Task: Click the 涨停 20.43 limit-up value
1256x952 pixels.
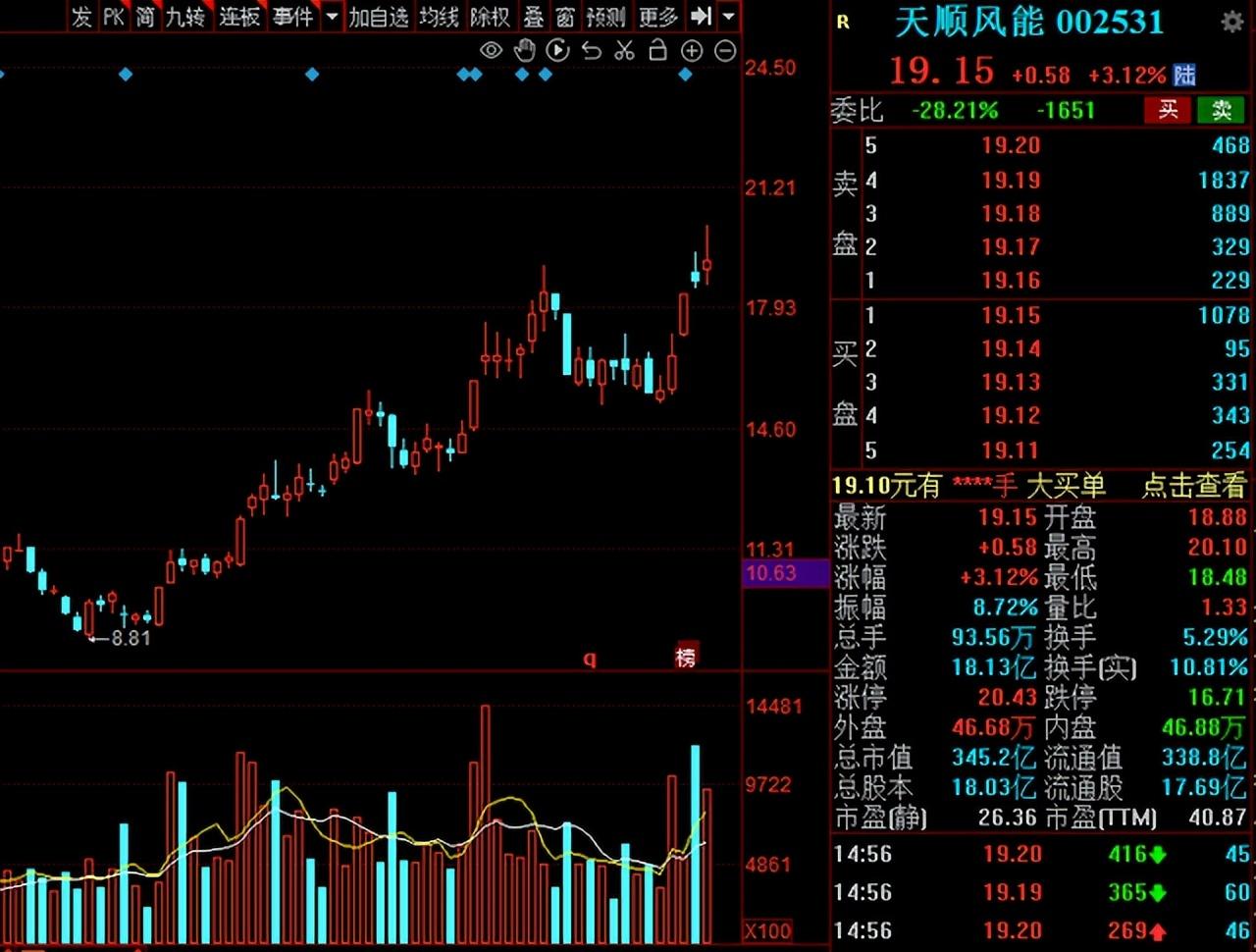Action: pyautogui.click(x=1007, y=697)
